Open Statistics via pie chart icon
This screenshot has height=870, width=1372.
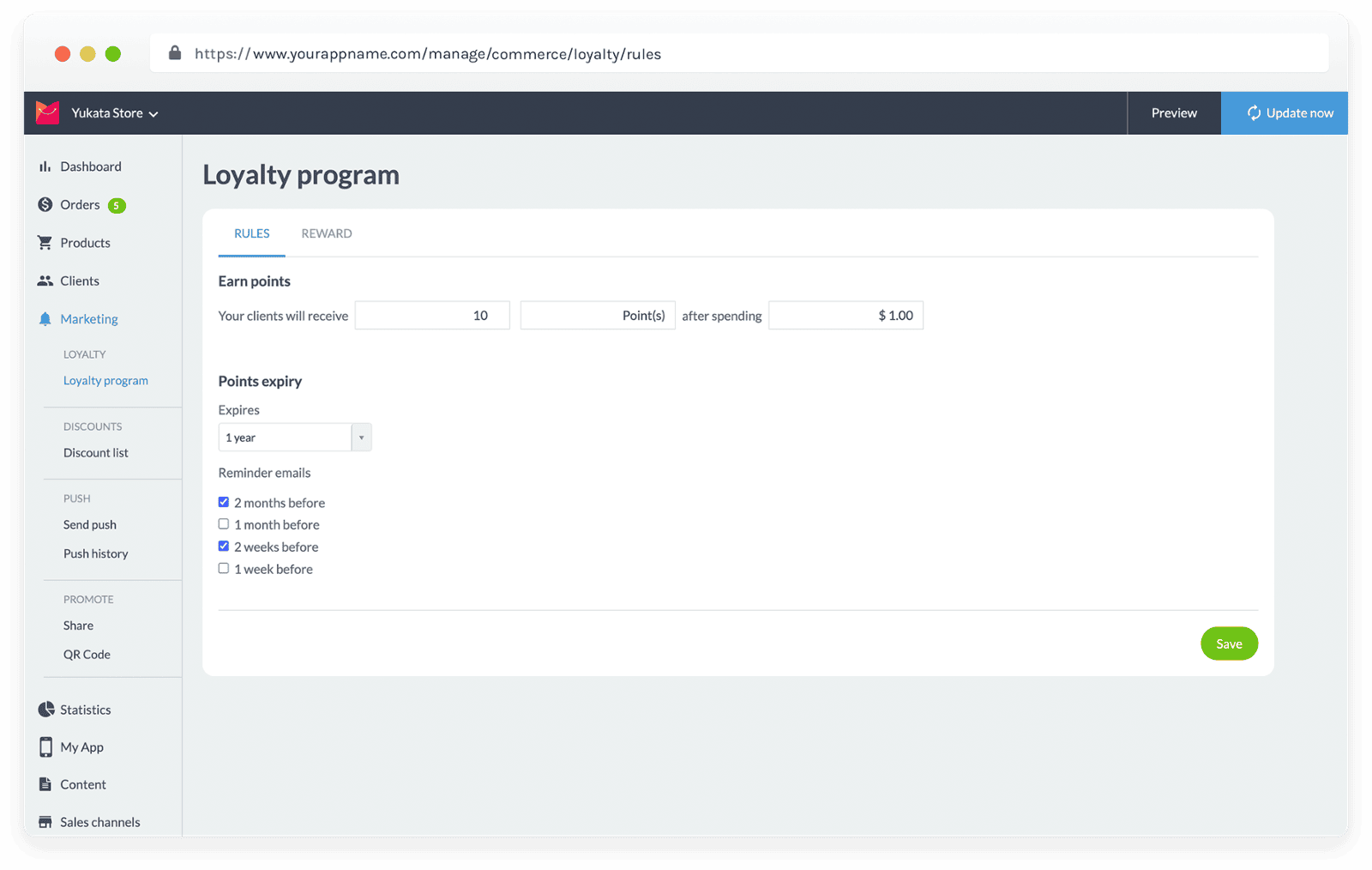[x=45, y=709]
